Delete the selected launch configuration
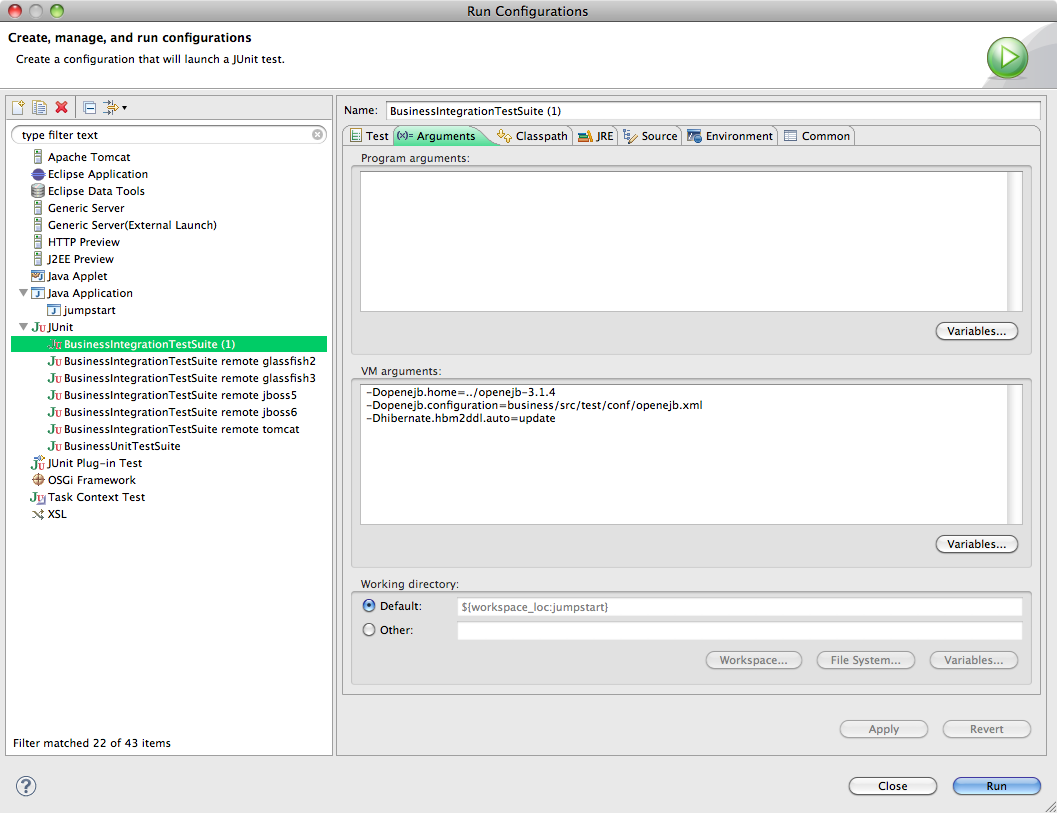This screenshot has width=1057, height=813. point(61,107)
